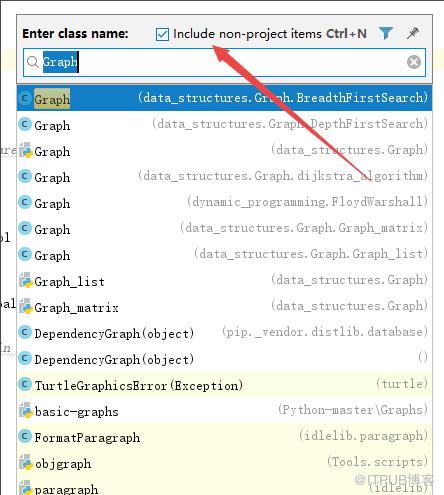Click Python file icon next to Graph_matrix
The image size is (444, 495).
click(x=26, y=307)
